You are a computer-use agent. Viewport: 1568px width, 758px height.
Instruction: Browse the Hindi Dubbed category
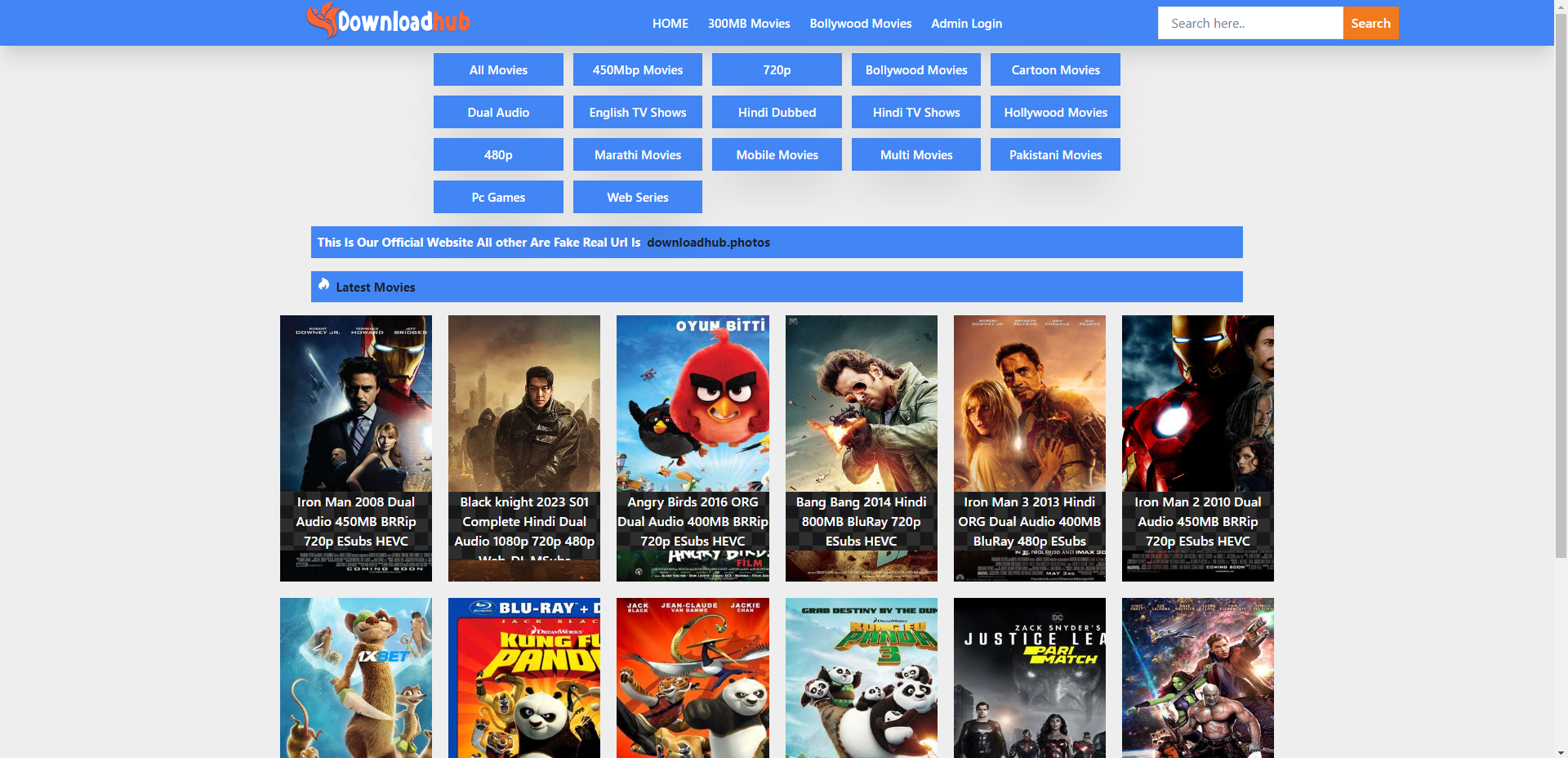(x=777, y=112)
